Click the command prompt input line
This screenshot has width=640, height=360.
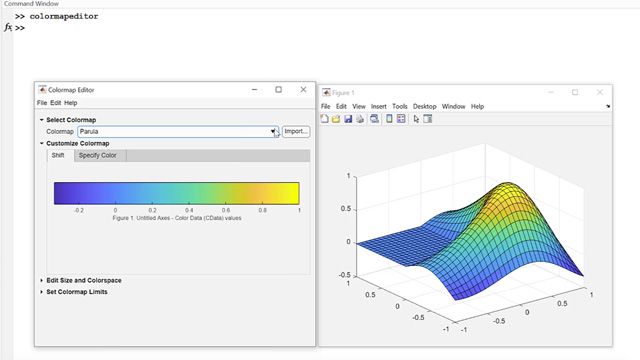(327, 28)
